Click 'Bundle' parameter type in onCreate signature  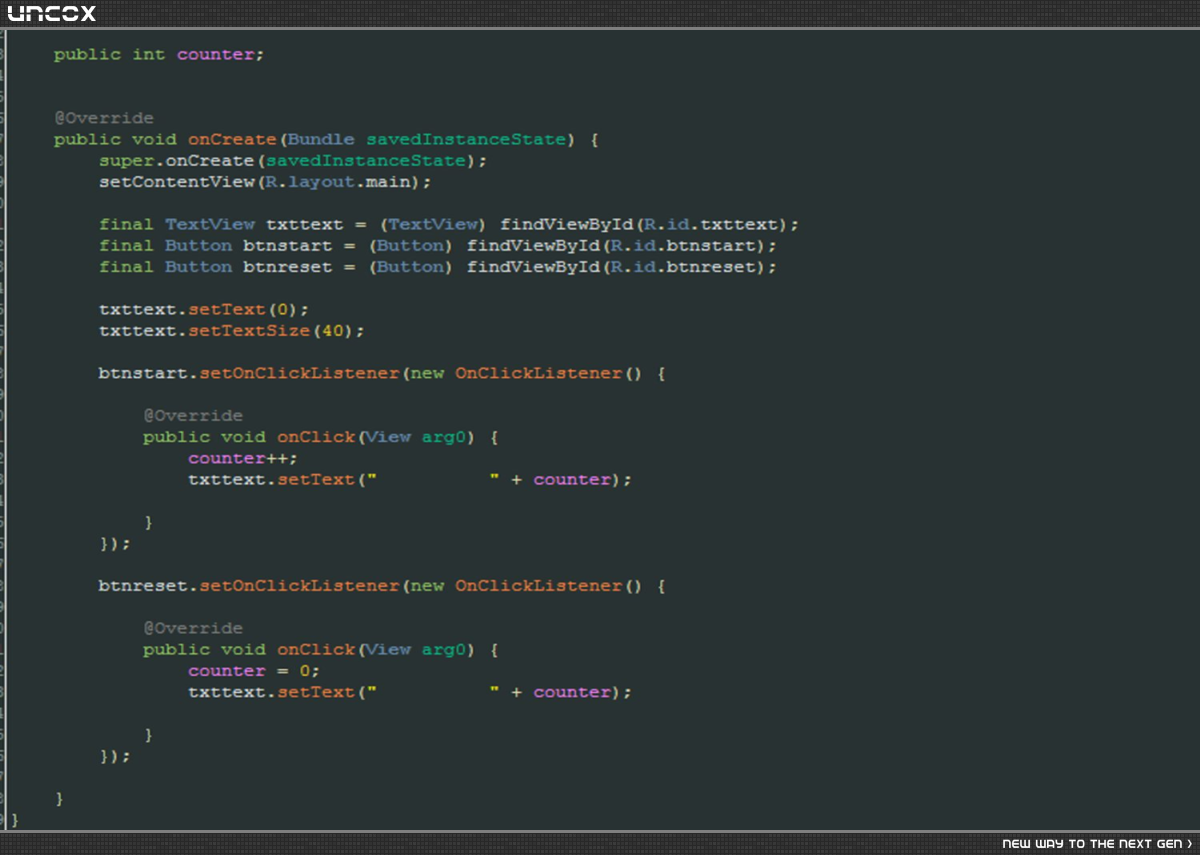coord(321,140)
